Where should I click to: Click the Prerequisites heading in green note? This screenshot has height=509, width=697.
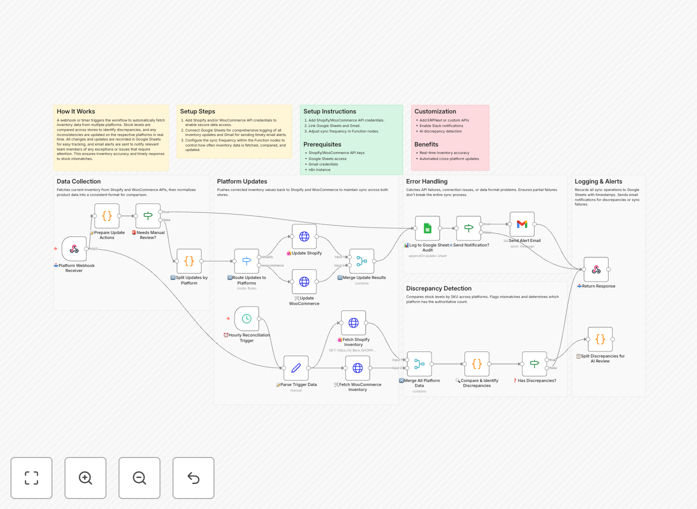tap(322, 144)
